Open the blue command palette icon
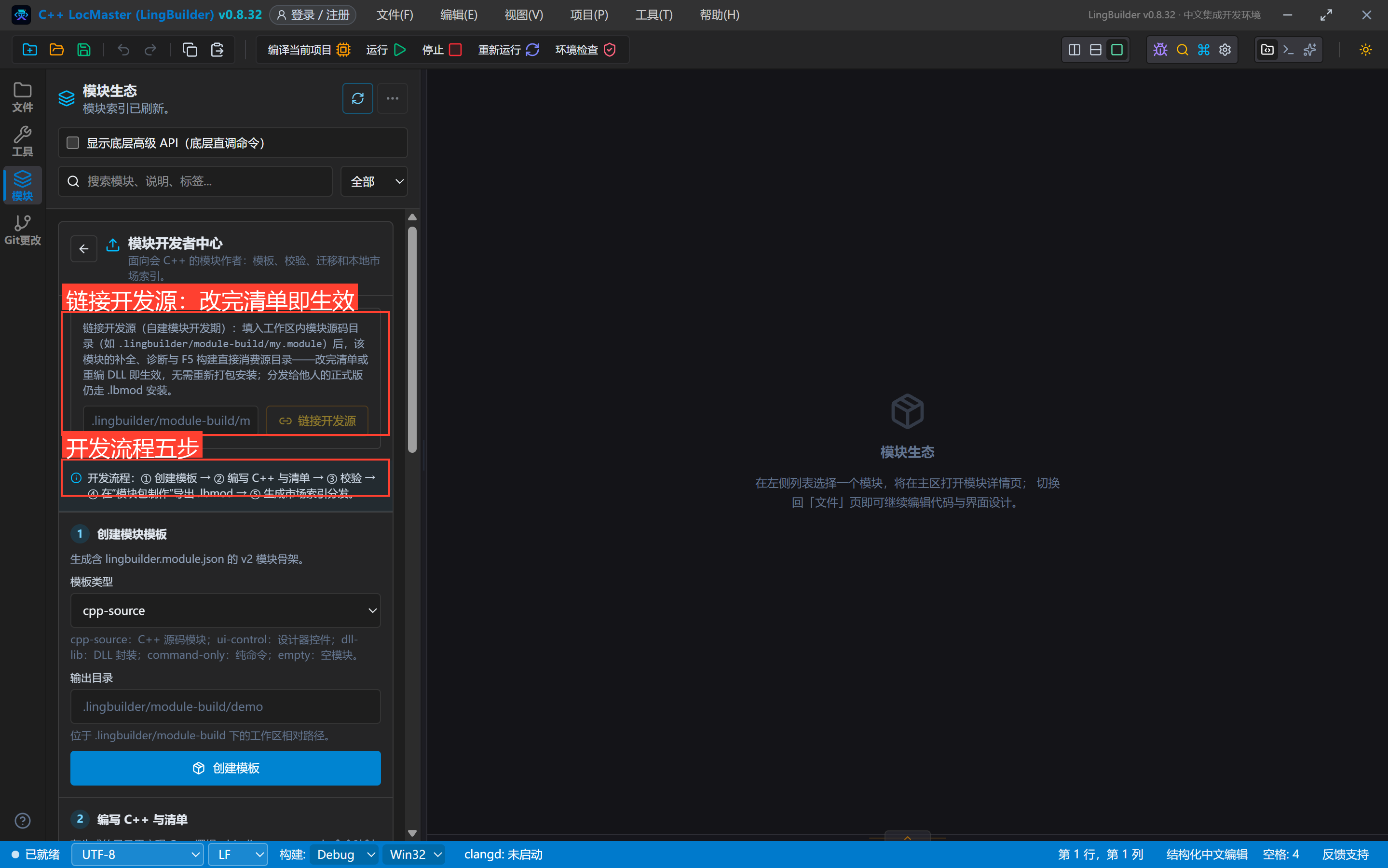Image resolution: width=1388 pixels, height=868 pixels. point(1204,50)
